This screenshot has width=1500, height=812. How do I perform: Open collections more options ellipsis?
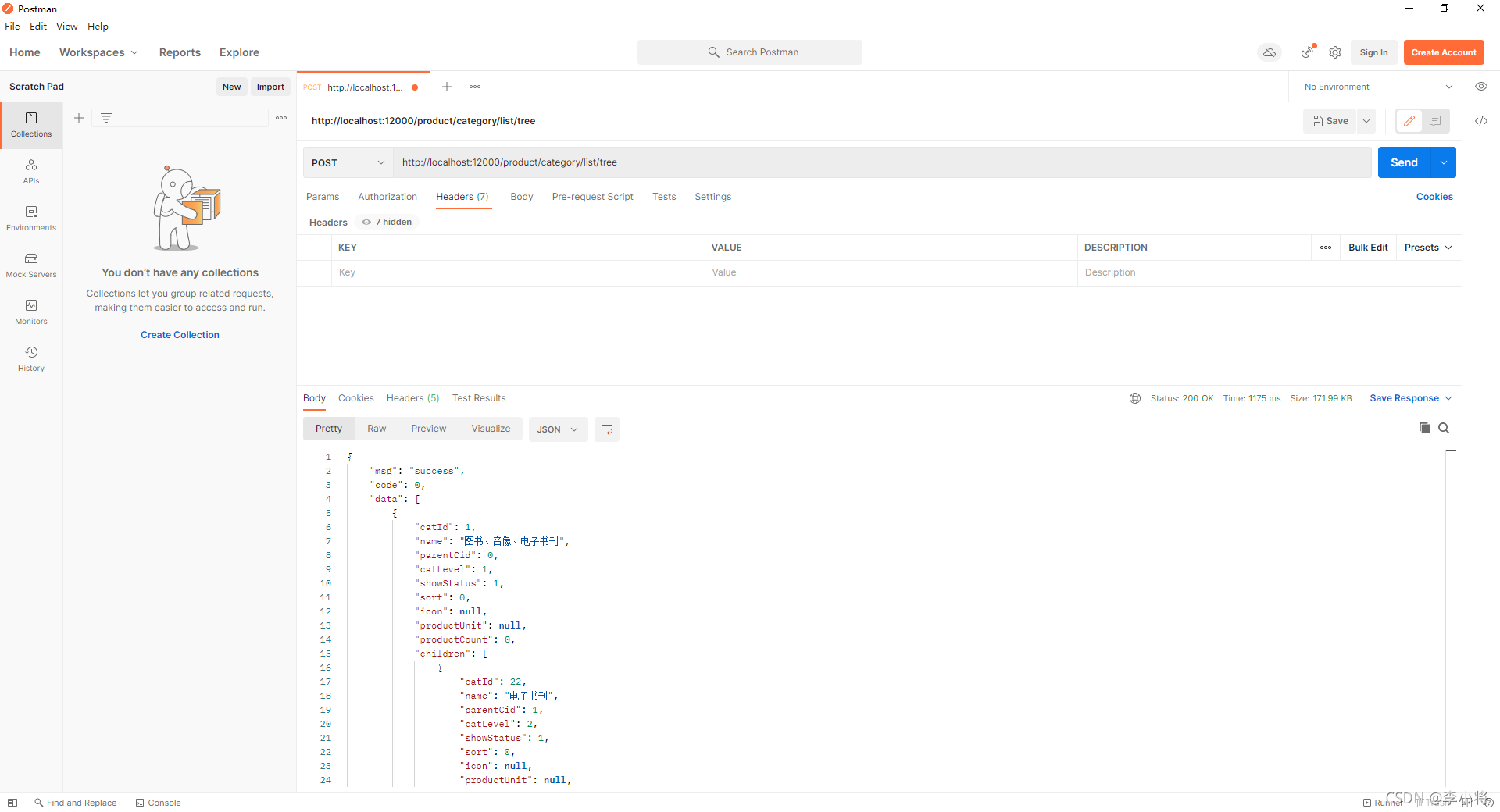point(281,118)
